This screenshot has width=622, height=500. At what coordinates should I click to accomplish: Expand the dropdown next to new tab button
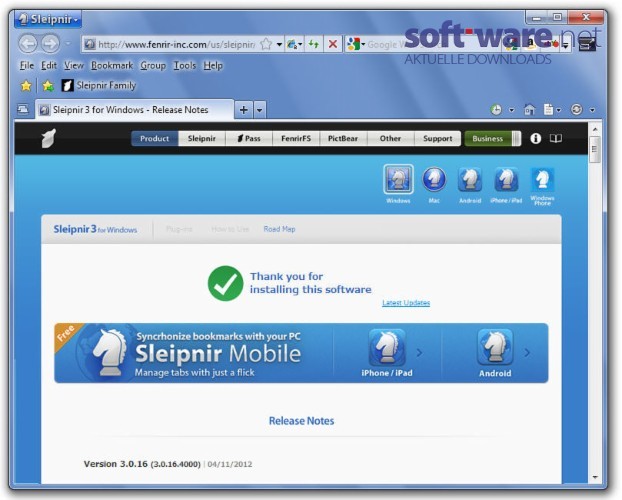tap(259, 110)
